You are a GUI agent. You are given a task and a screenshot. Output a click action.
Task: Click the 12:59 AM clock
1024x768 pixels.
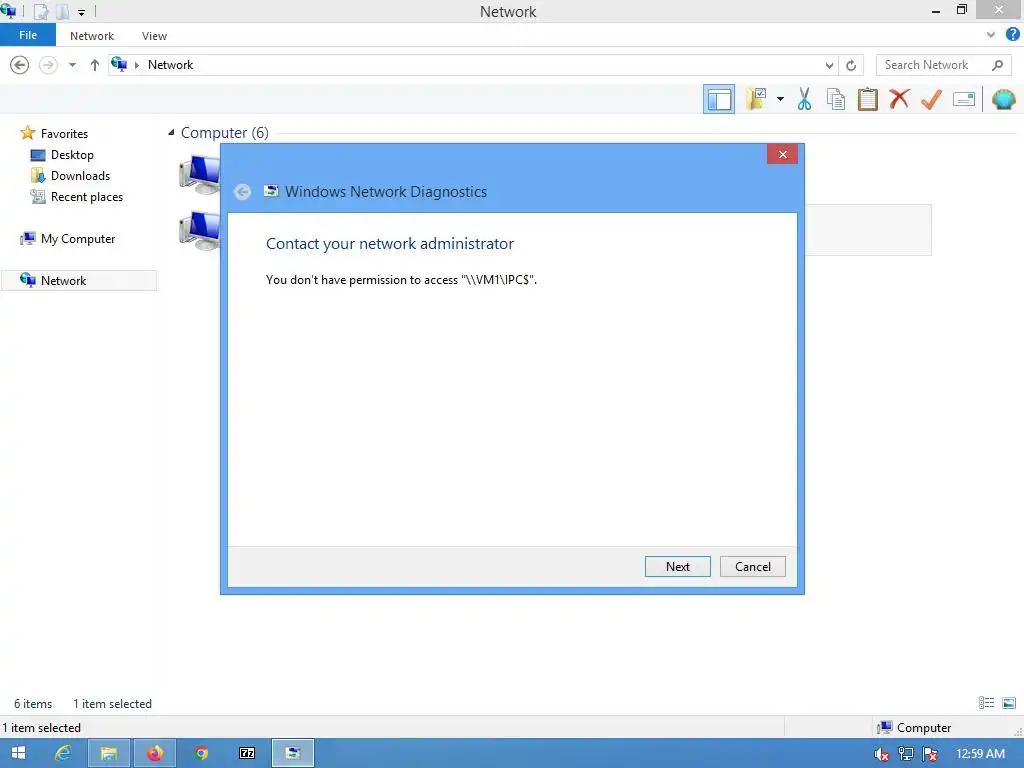[980, 754]
